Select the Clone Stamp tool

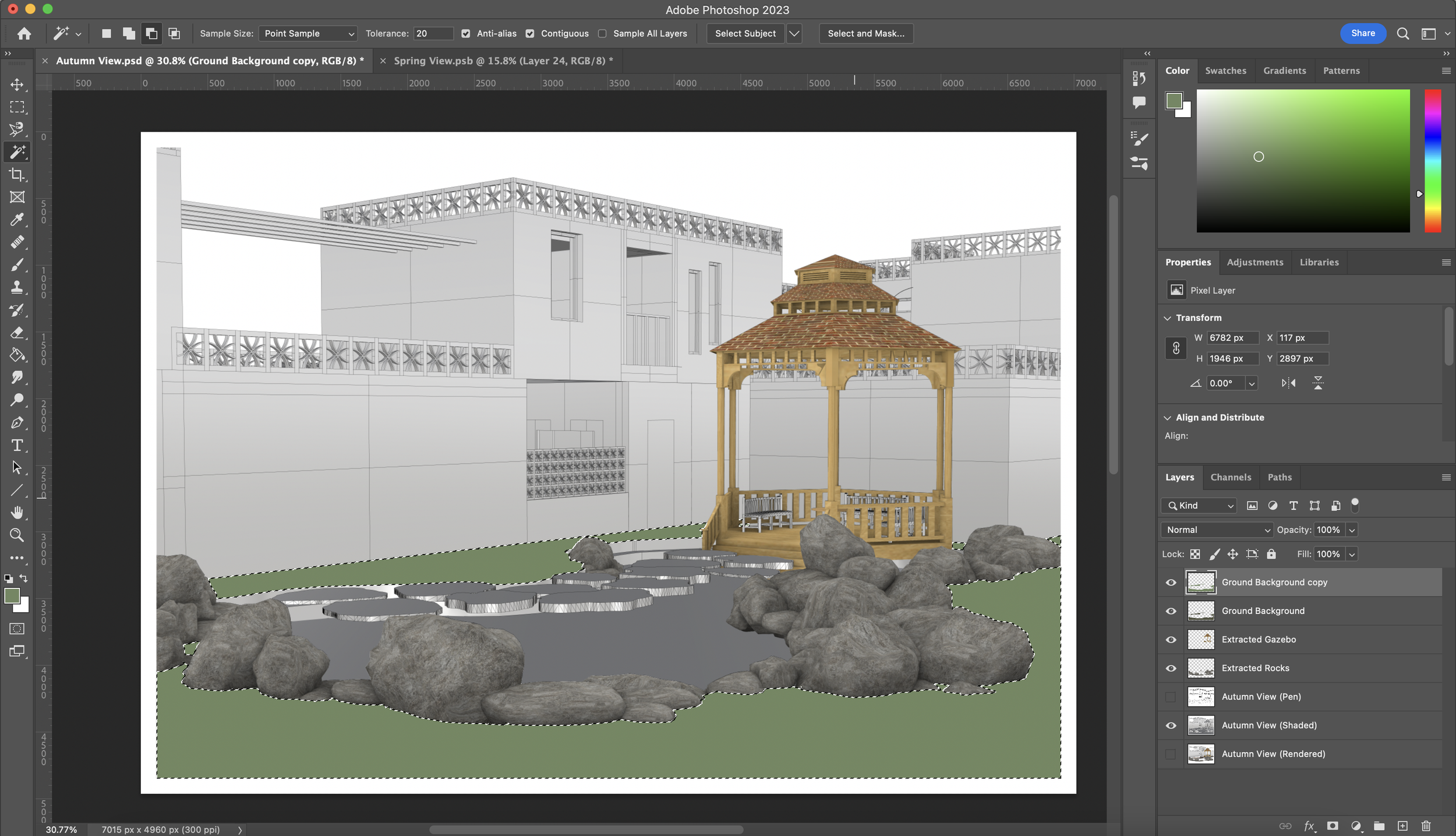17,287
